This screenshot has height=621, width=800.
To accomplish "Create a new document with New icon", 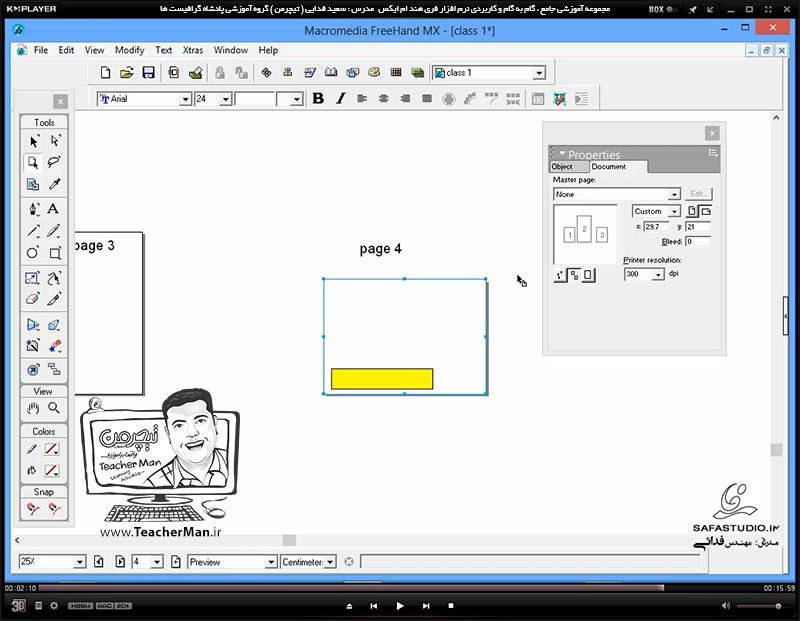I will pos(105,72).
